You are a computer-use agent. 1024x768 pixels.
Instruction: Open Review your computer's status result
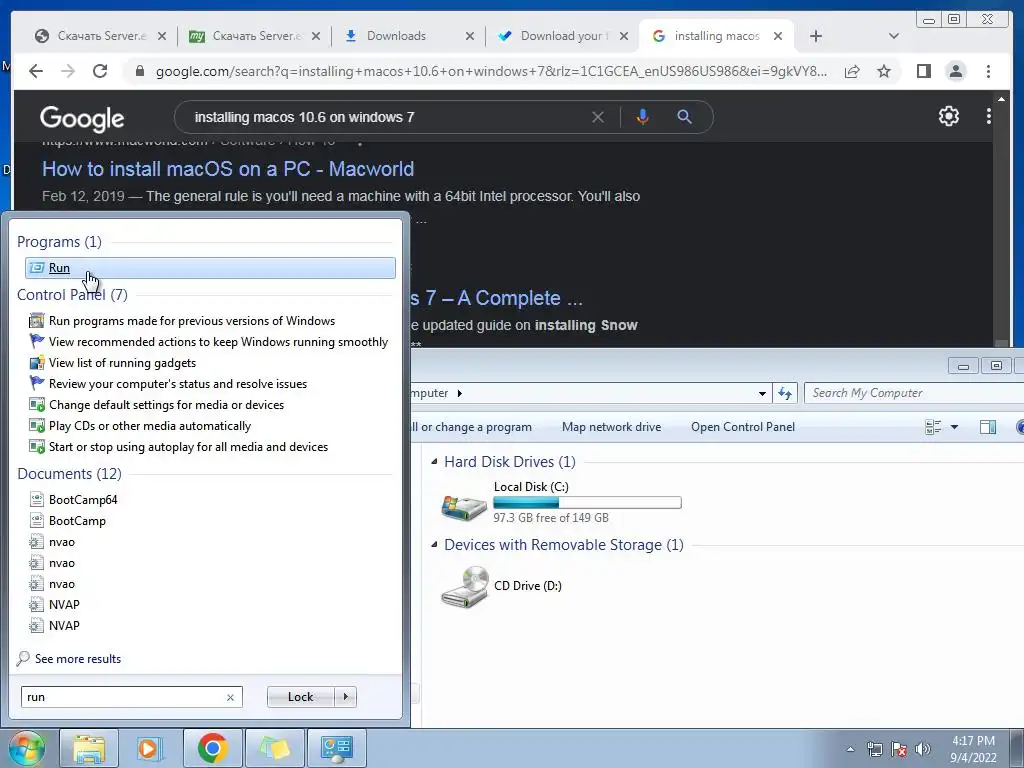178,384
